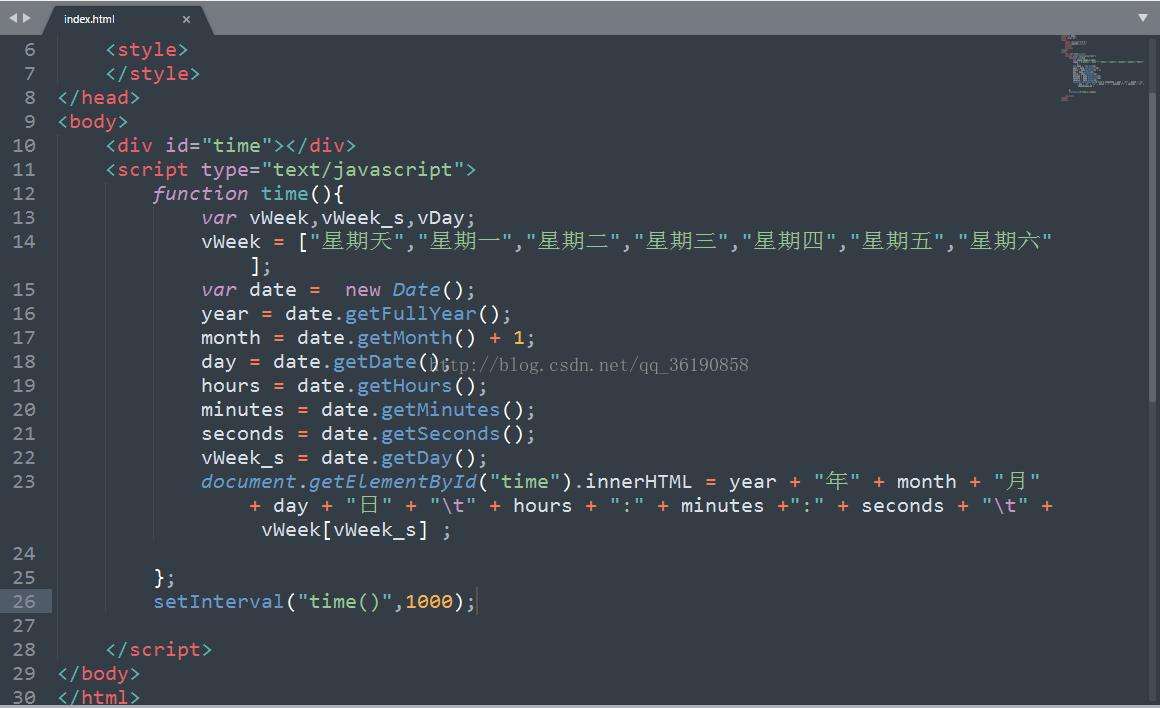Viewport: 1160px width, 708px height.
Task: Click the "text/javascript" type string
Action: [x=363, y=170]
